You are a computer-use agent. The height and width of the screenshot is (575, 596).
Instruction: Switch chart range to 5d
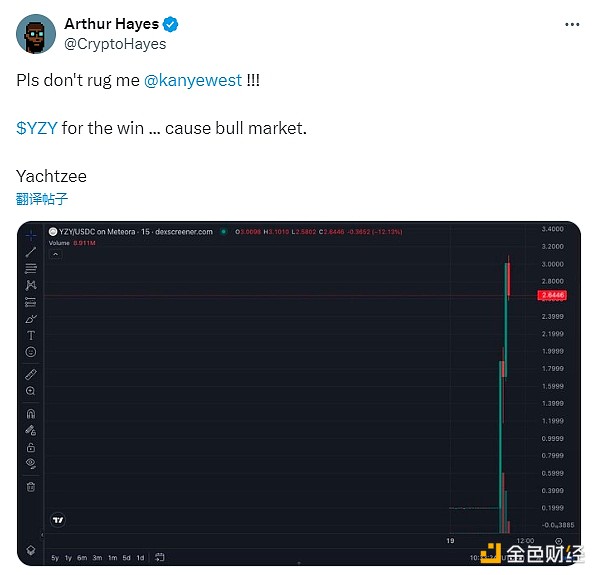[126, 558]
